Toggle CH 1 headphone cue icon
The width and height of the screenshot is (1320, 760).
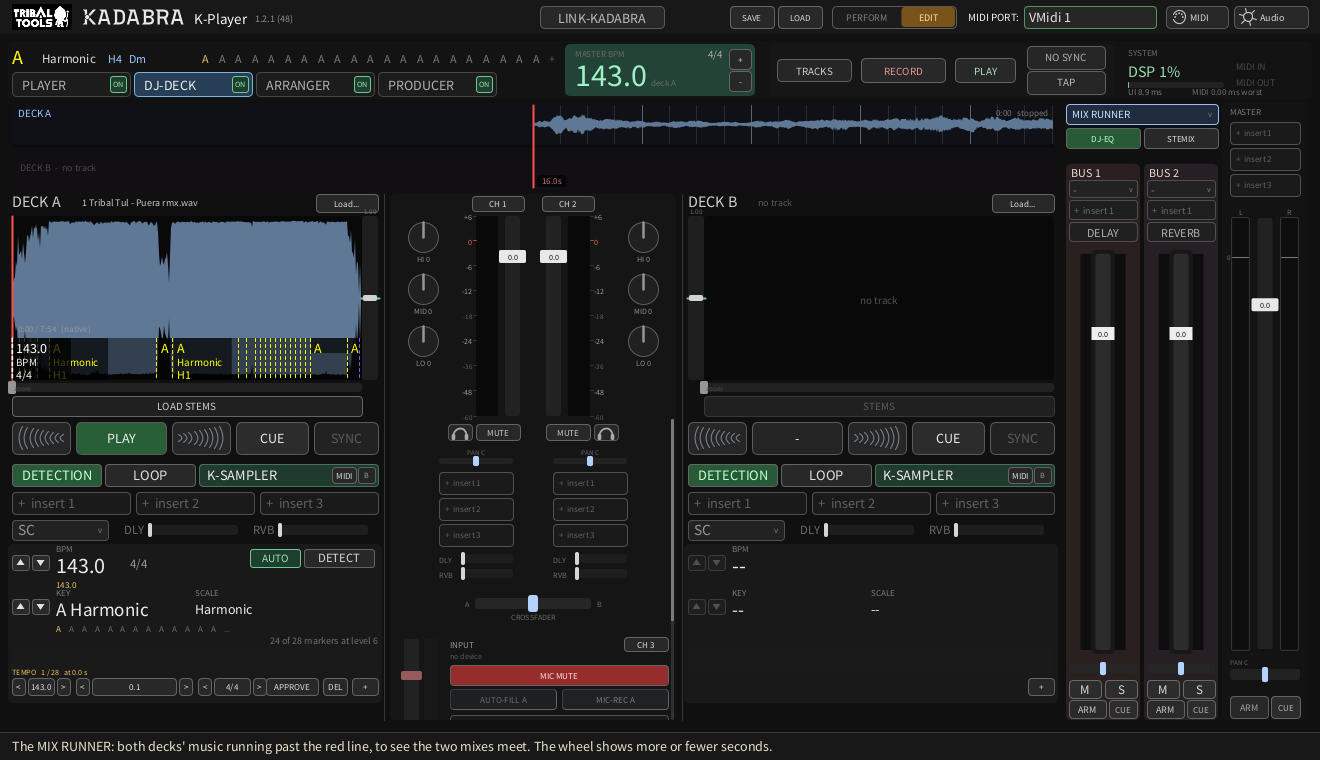click(x=460, y=433)
